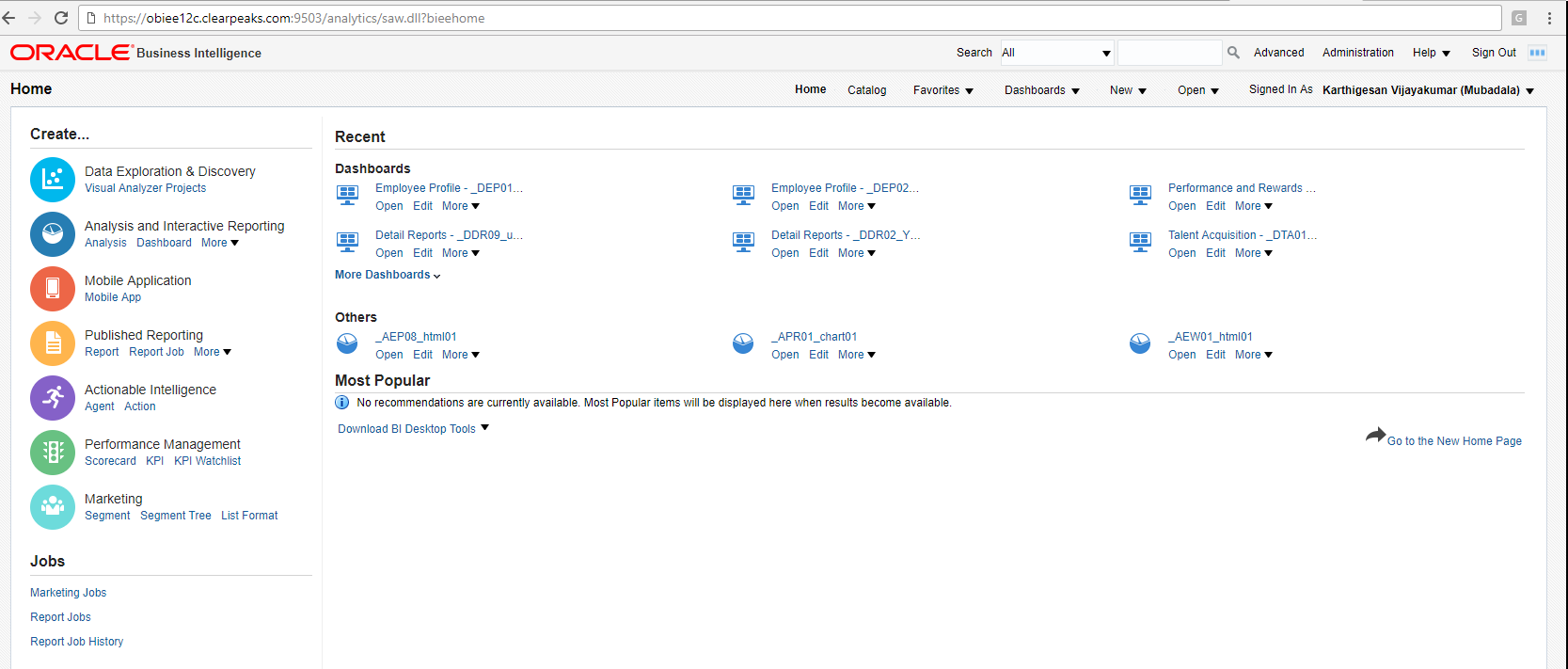Image resolution: width=1568 pixels, height=669 pixels.
Task: Click the Mobile Application icon
Action: pyautogui.click(x=53, y=289)
